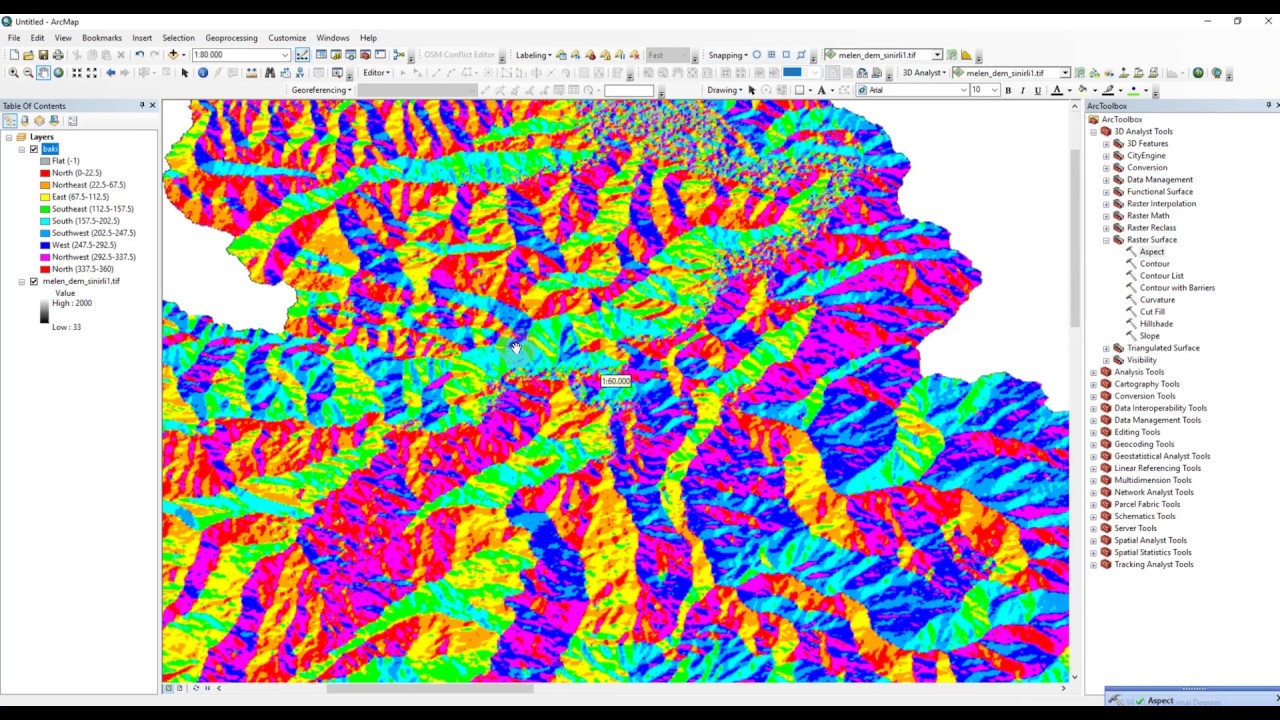Screen dimensions: 1280x720
Task: Collapse the Layers data frame
Action: pos(8,137)
